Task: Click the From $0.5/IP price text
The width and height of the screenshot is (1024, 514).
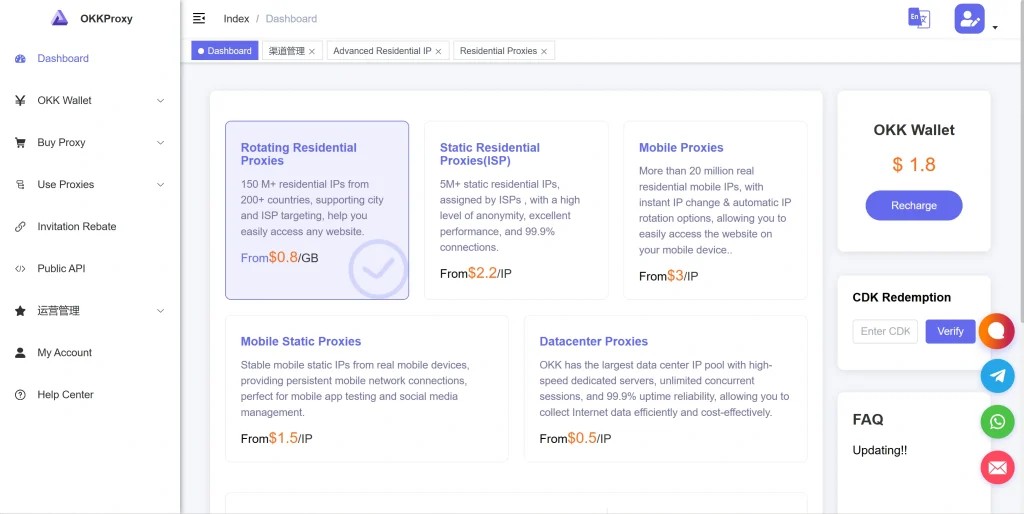Action: click(575, 439)
